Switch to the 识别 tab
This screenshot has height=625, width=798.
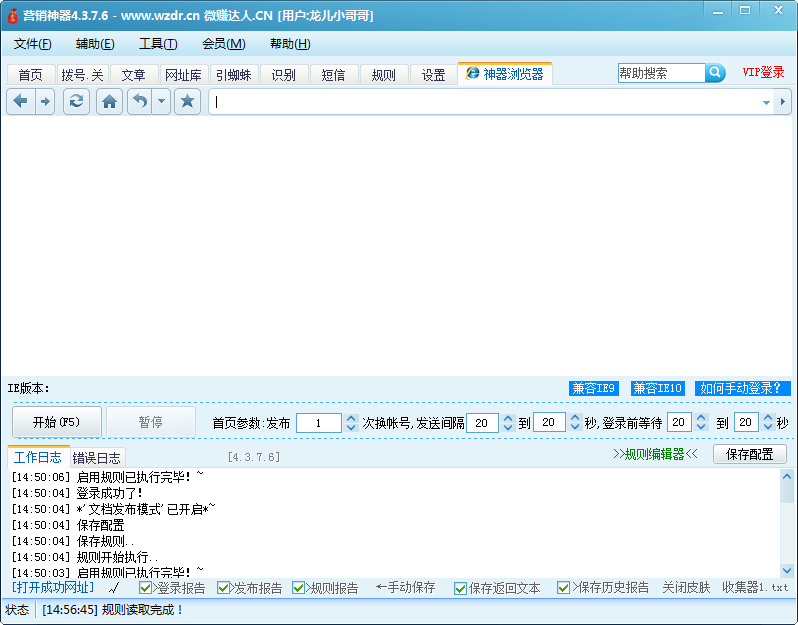(x=283, y=75)
